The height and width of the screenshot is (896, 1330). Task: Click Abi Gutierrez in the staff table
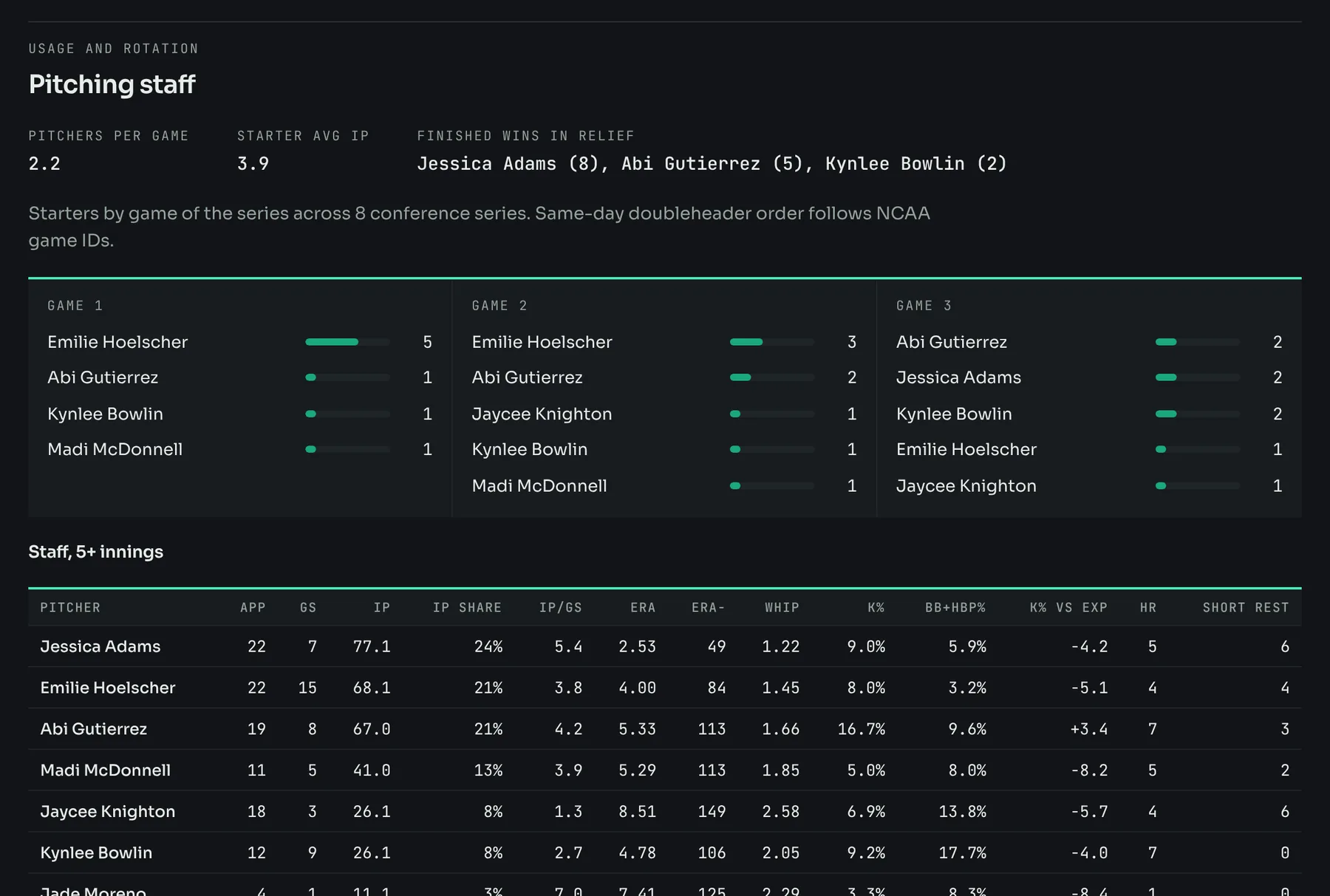(x=94, y=729)
